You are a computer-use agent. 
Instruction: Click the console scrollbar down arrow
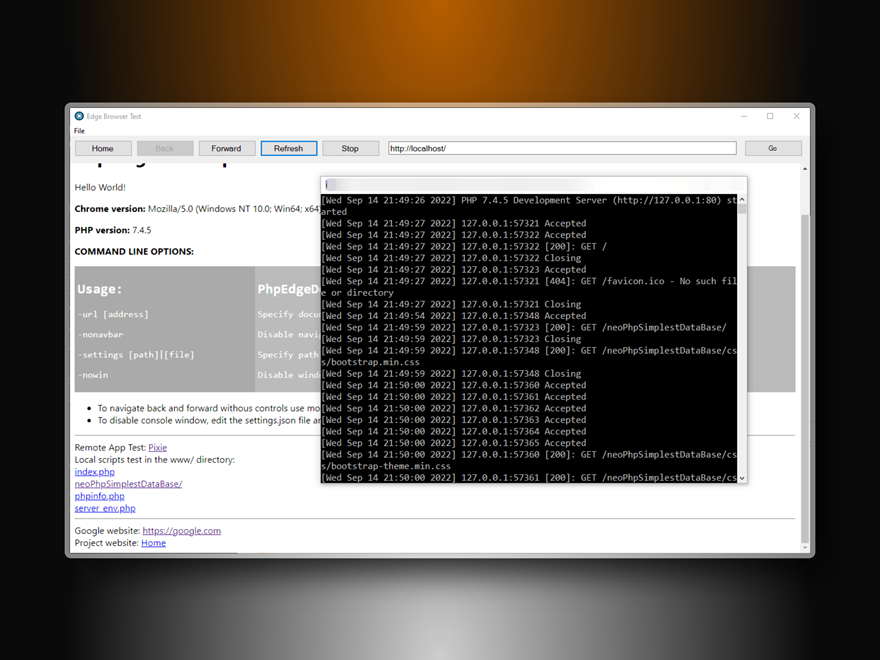741,478
